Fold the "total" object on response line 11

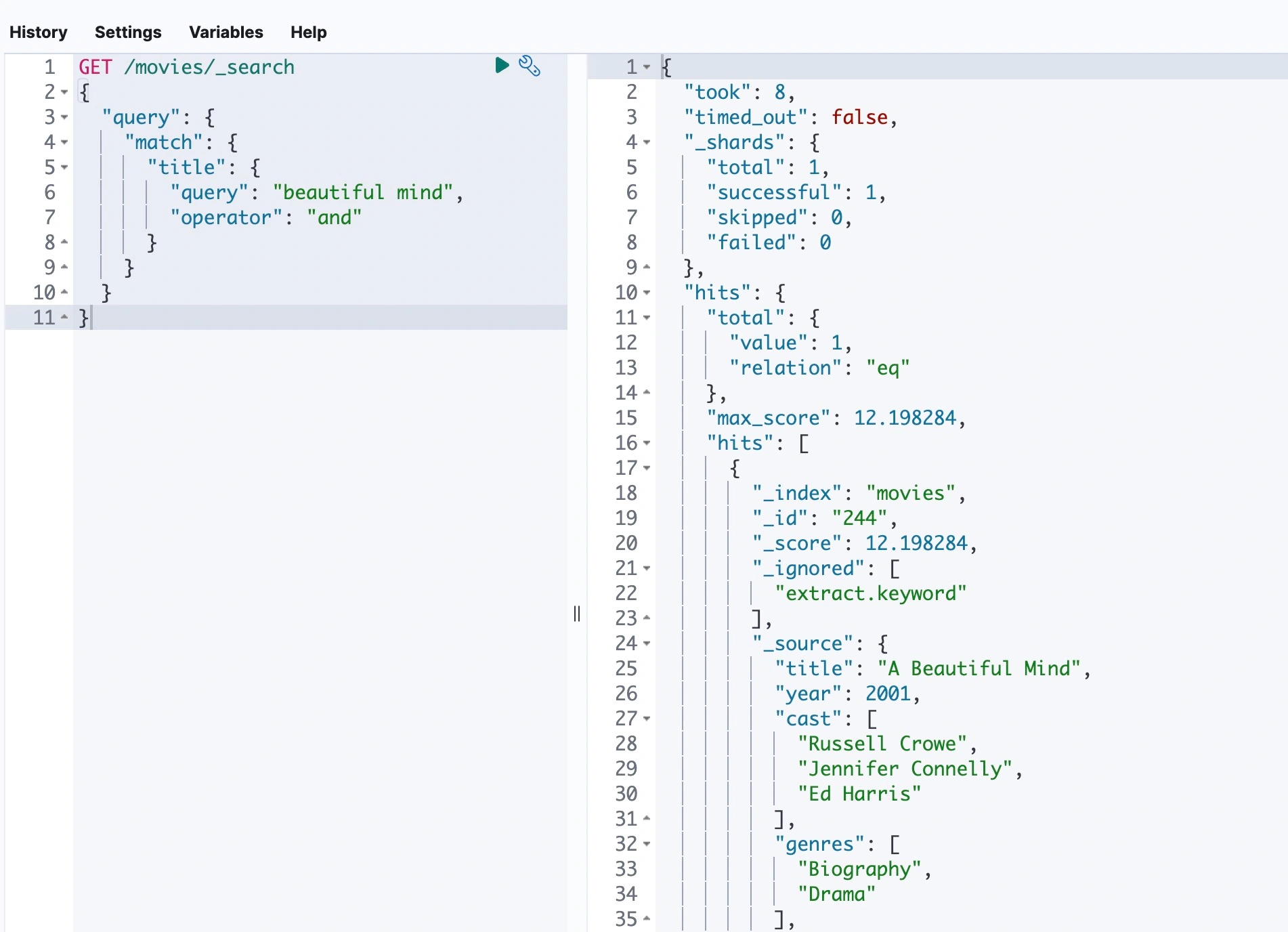click(x=647, y=318)
